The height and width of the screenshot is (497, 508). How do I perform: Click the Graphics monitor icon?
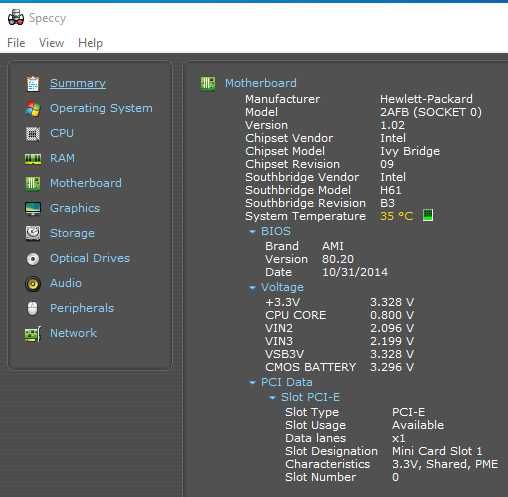33,209
